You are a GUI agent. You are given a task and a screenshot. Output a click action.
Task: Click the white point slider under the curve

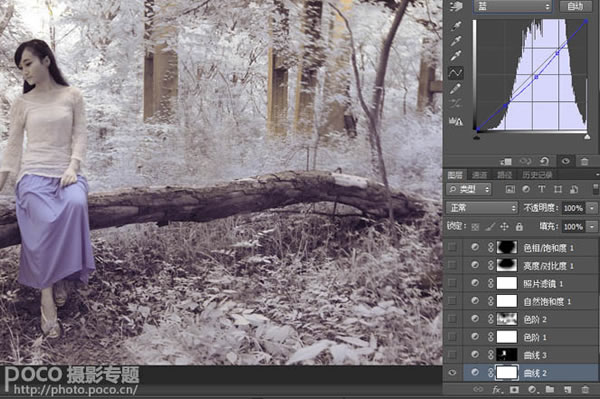click(x=587, y=137)
